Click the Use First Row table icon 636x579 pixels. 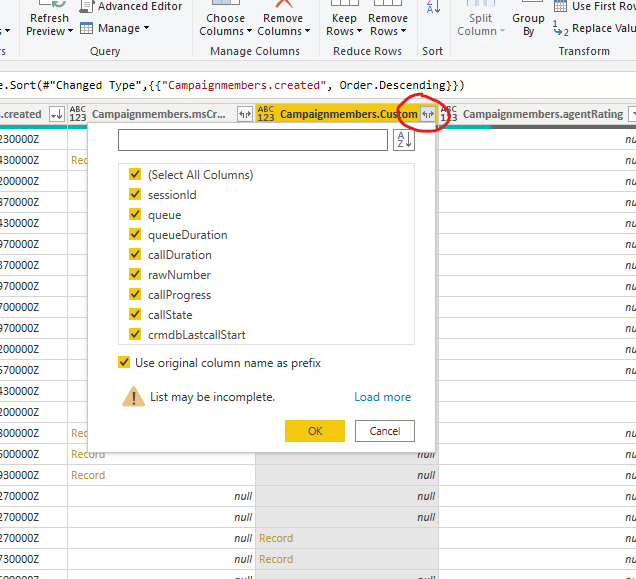click(x=561, y=6)
